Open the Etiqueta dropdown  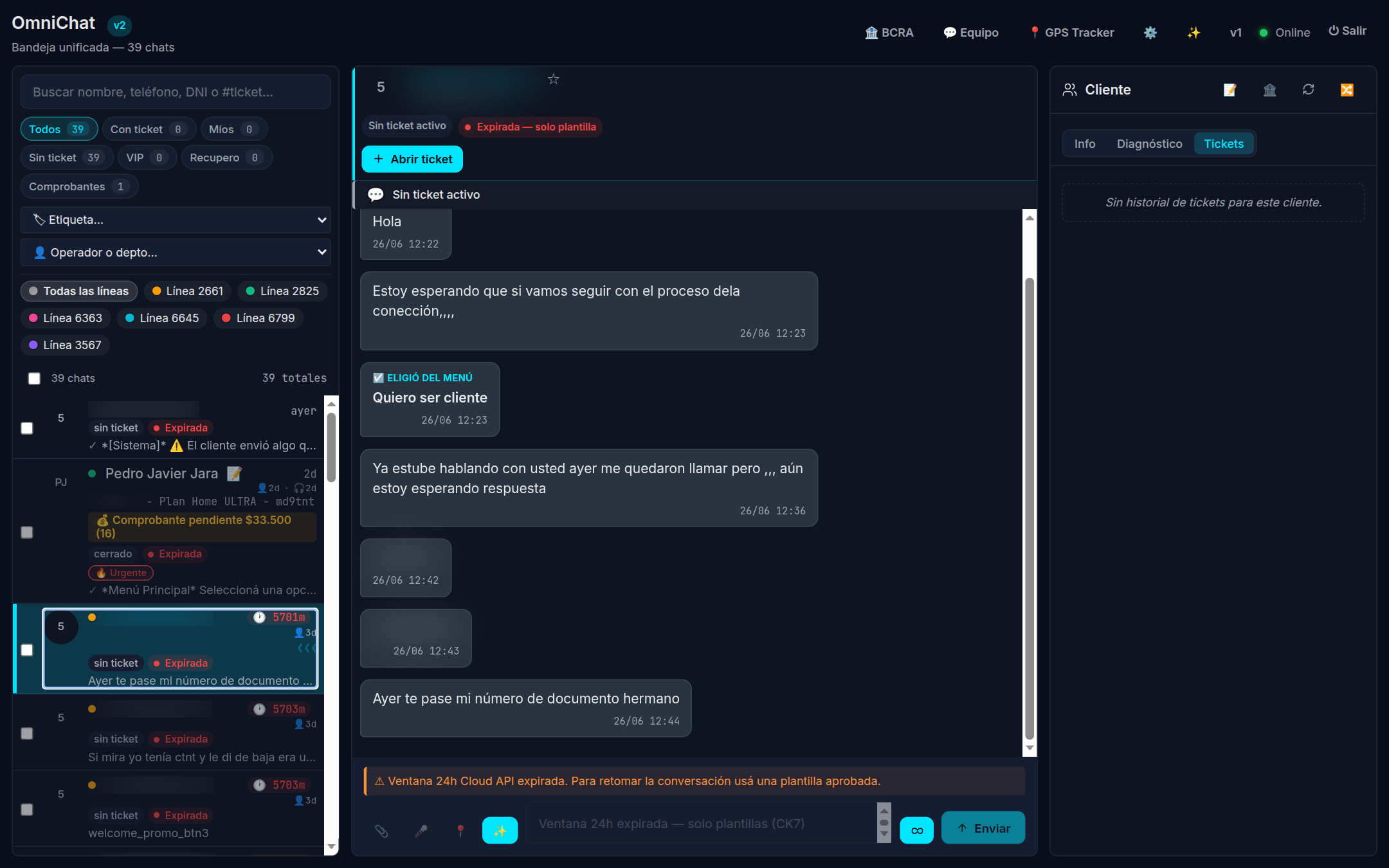[x=176, y=220]
